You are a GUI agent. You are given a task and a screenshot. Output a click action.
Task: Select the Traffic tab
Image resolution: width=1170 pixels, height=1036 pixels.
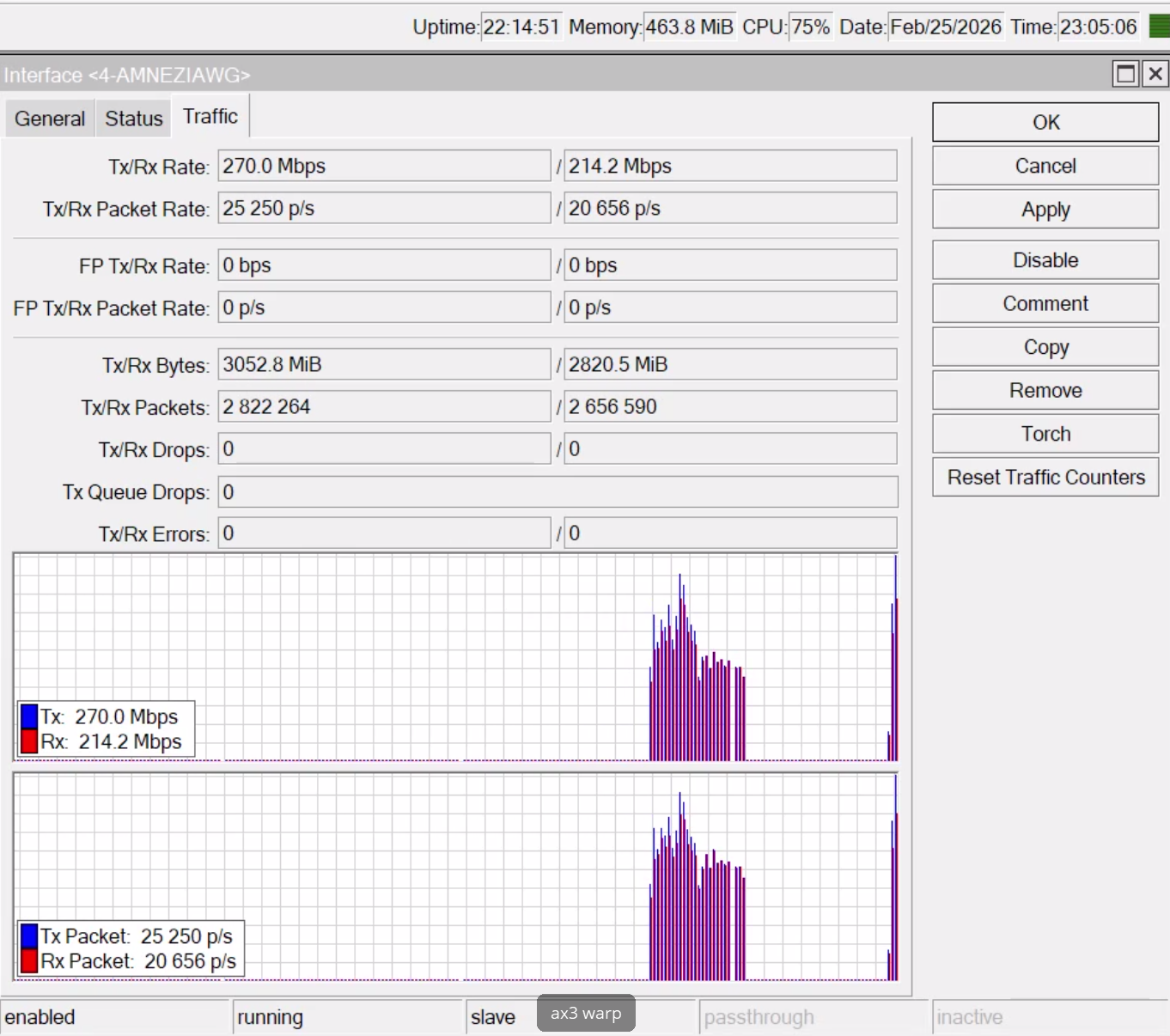(210, 117)
